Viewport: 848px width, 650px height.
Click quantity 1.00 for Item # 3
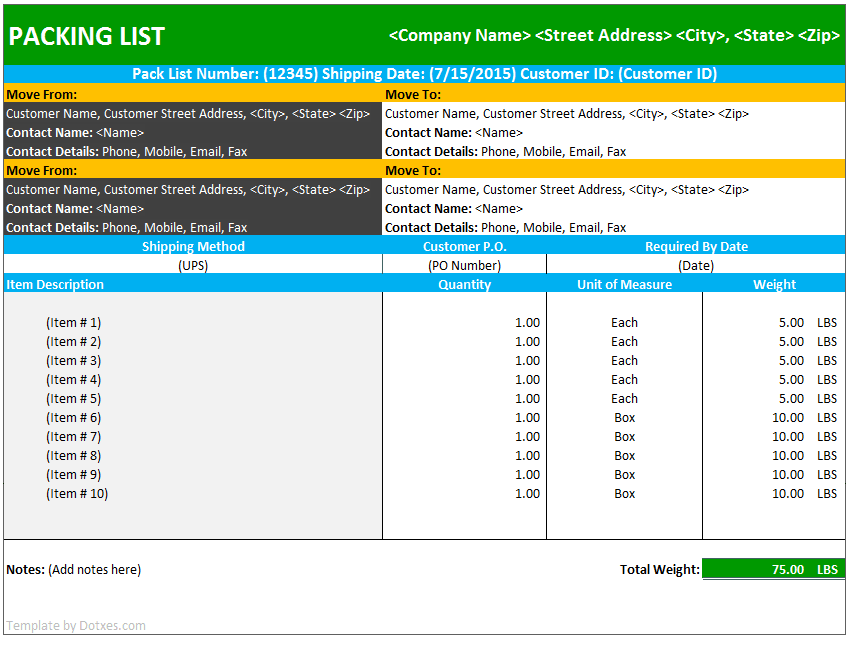tap(527, 361)
